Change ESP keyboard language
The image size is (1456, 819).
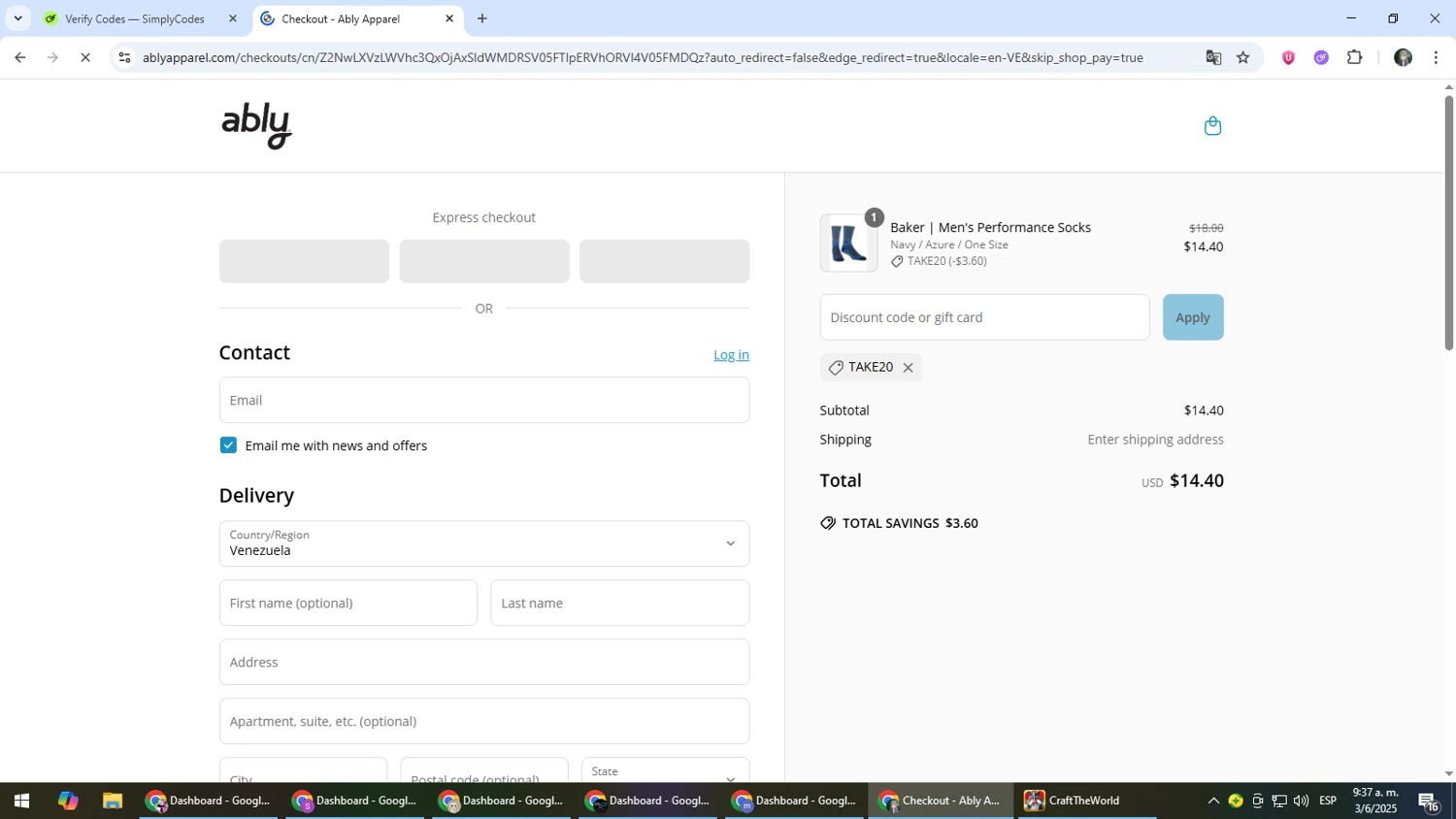[1328, 801]
